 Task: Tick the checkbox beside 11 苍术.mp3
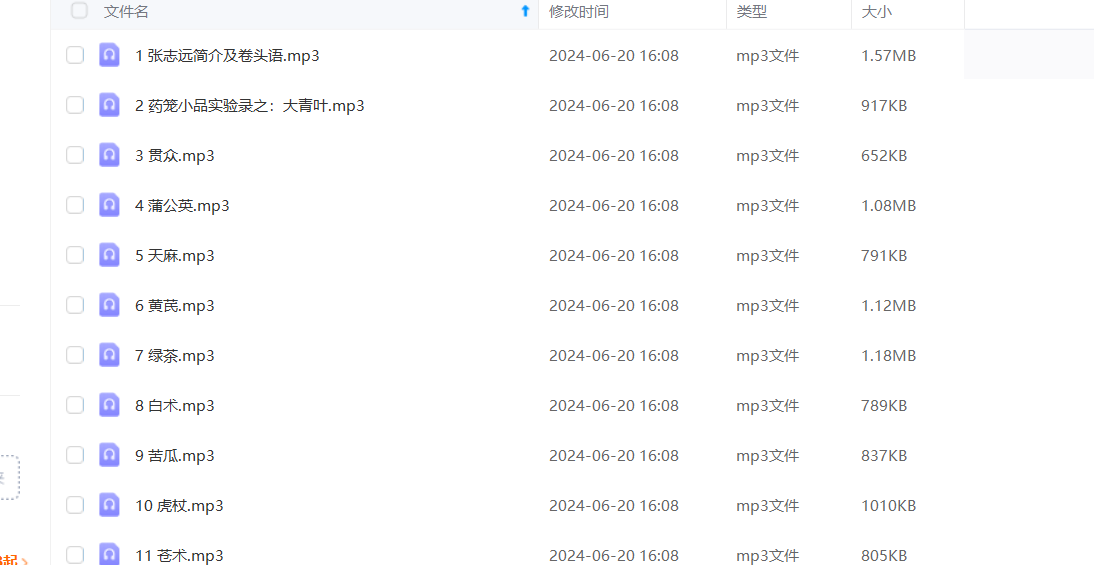[x=75, y=555]
